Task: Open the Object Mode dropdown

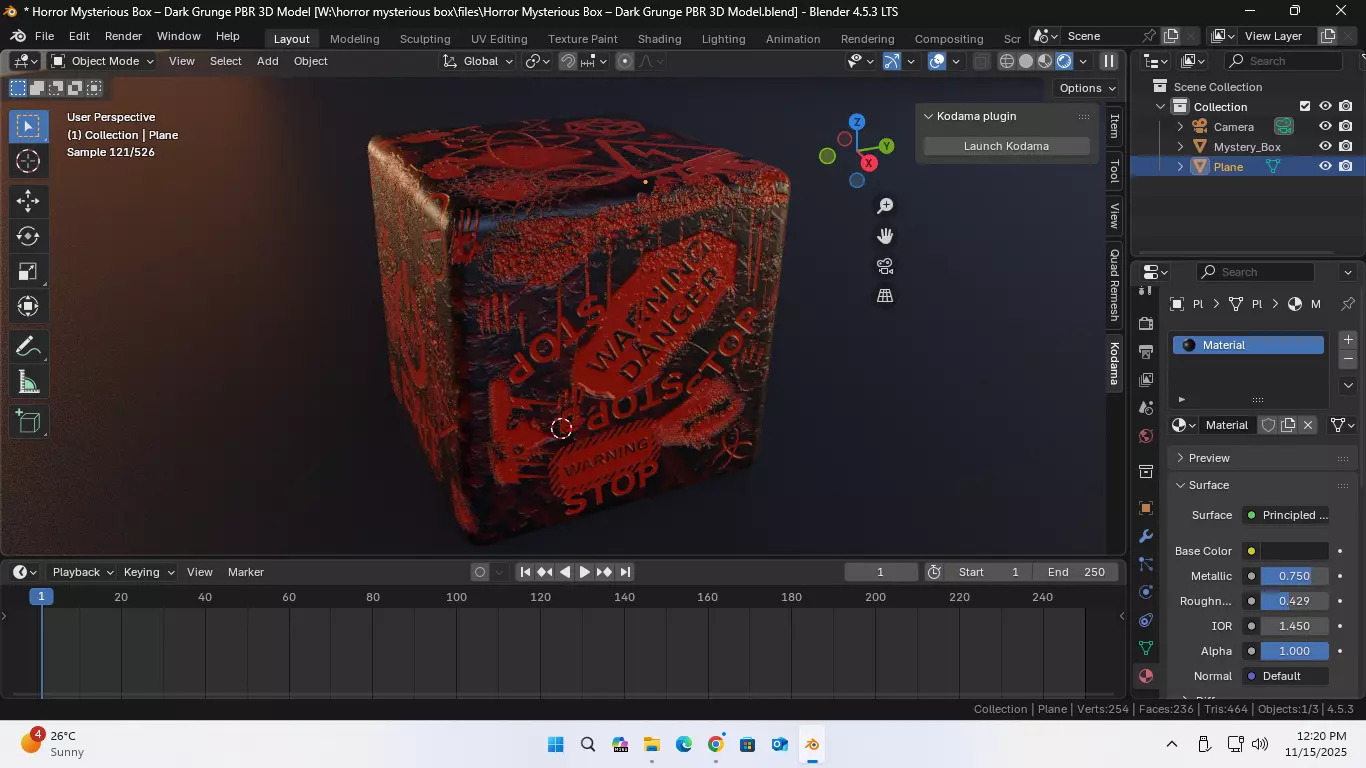Action: (x=102, y=61)
